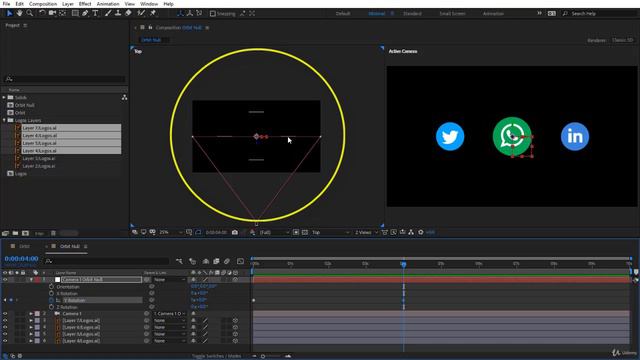This screenshot has width=640, height=360.
Task: Open the Effect menu
Action: tap(85, 4)
